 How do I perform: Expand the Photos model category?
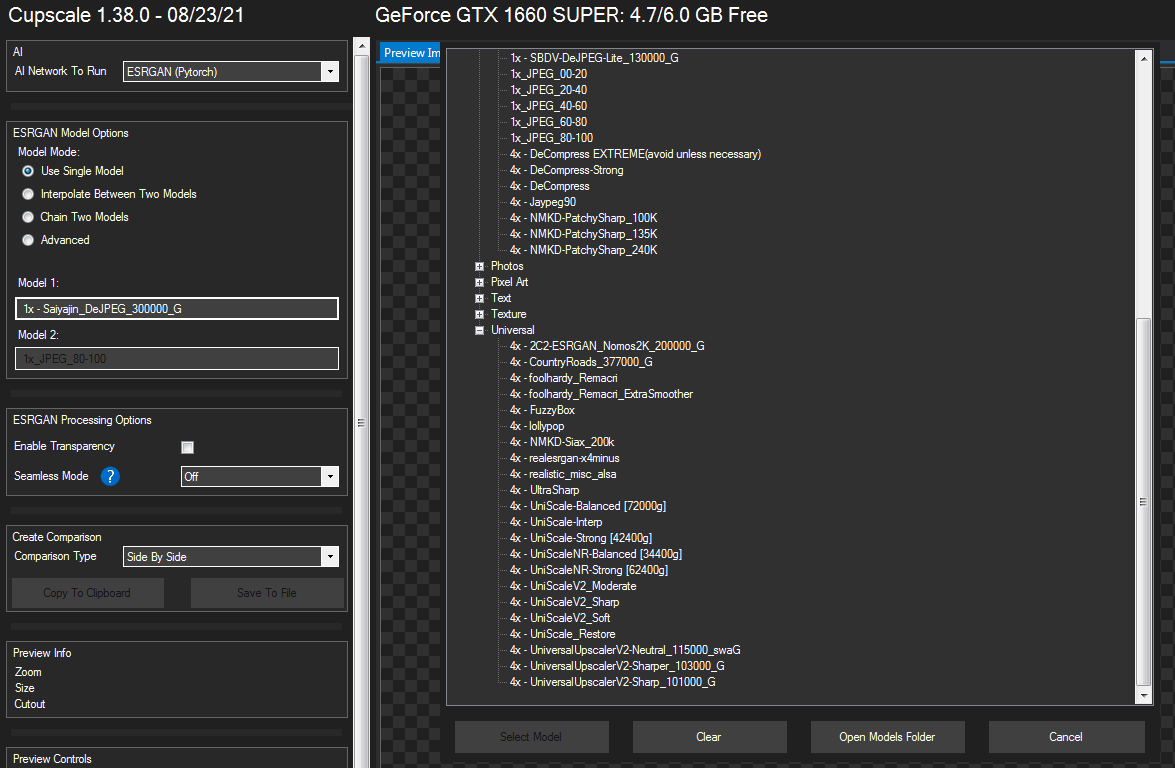(x=480, y=266)
